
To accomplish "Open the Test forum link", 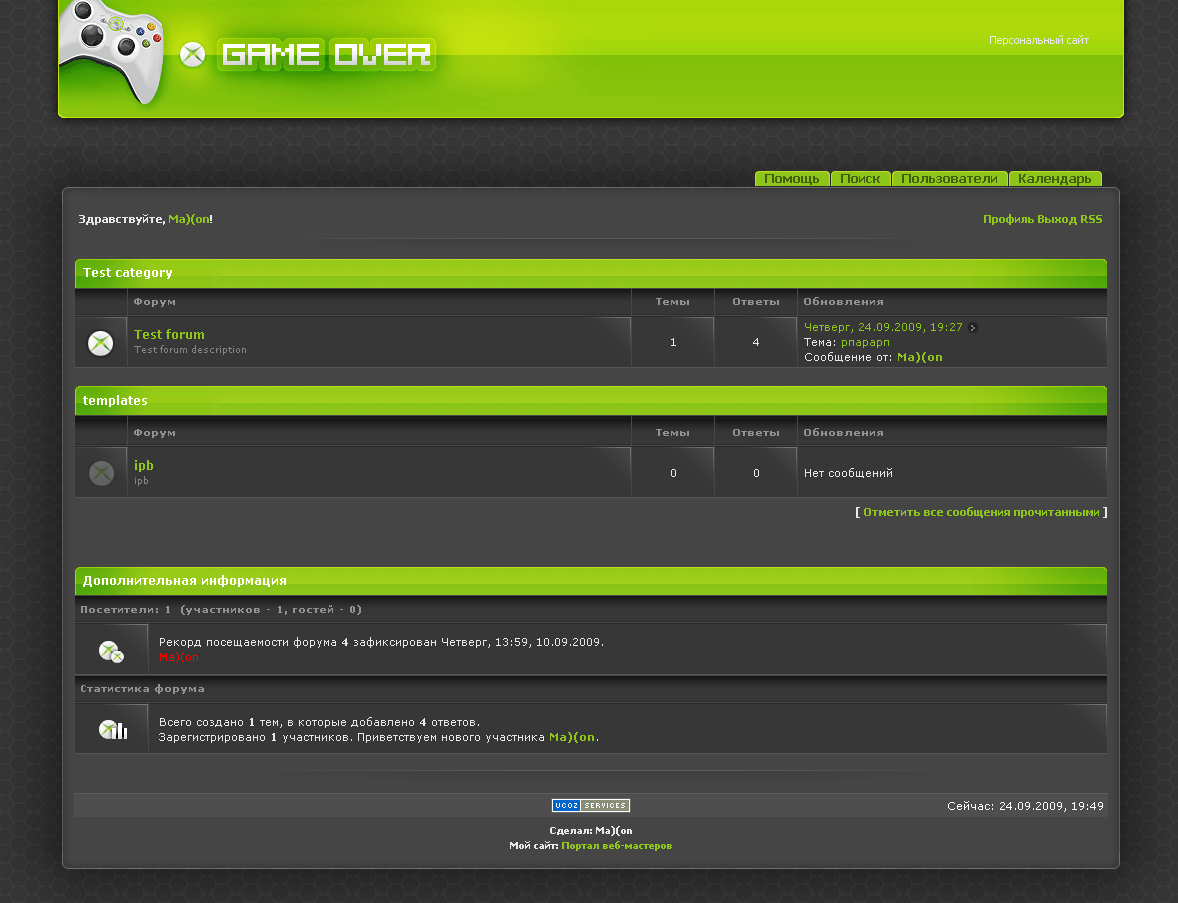I will [x=169, y=334].
